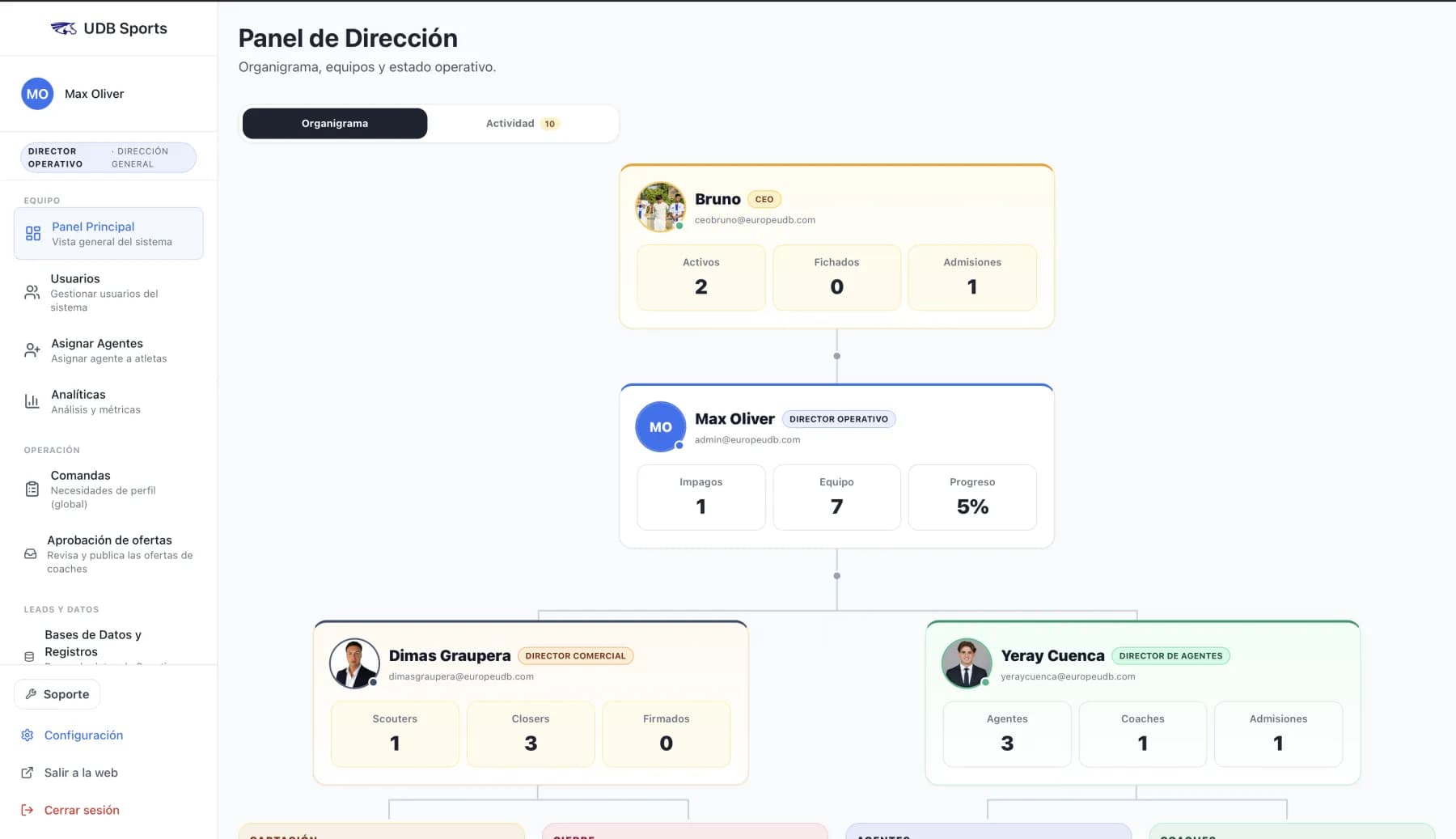Click Bruno's CEO badge
Image resolution: width=1456 pixels, height=839 pixels.
coord(764,199)
